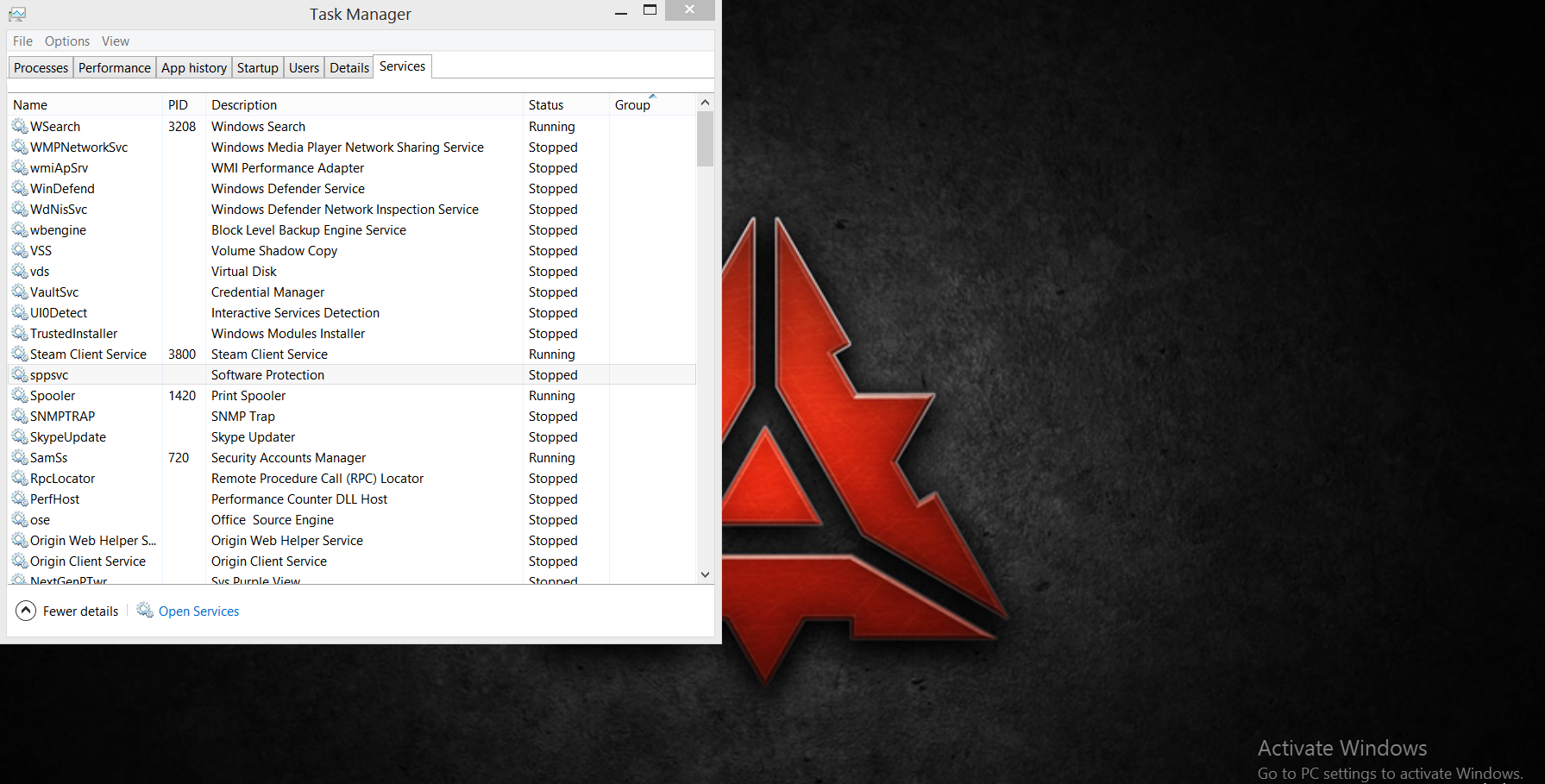Click the services list scroll up arrow
This screenshot has height=784, width=1545.
tap(705, 103)
